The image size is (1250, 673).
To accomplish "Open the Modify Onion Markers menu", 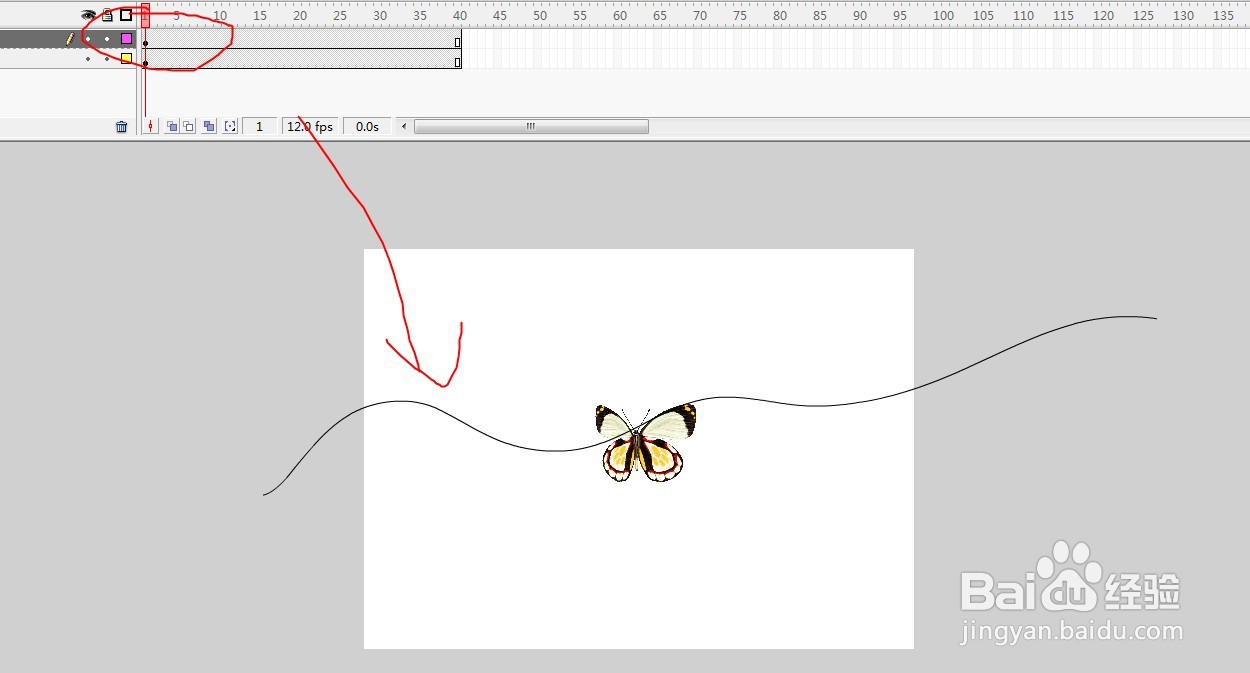I will point(230,127).
